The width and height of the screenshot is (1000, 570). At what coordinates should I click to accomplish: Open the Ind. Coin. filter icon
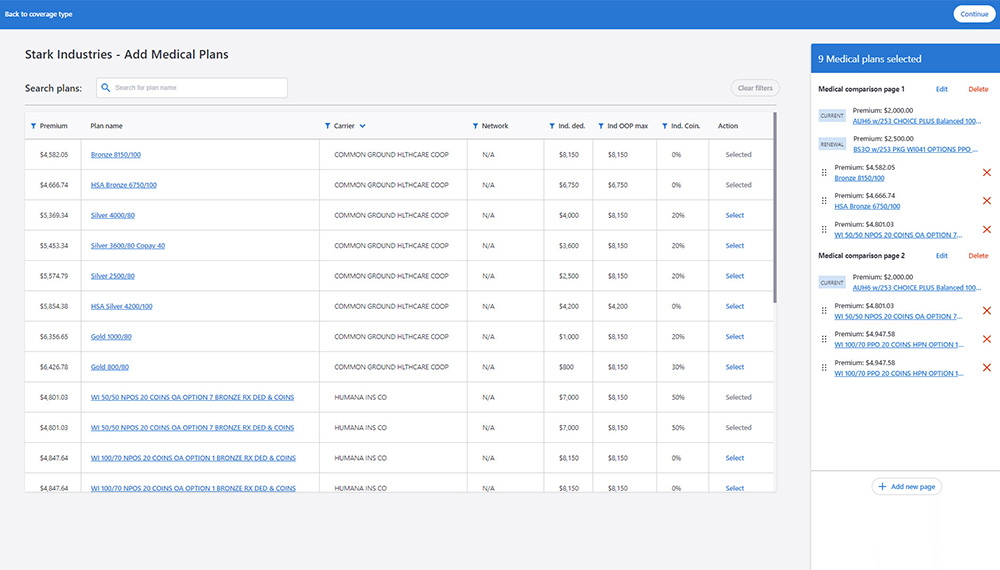[x=665, y=126]
